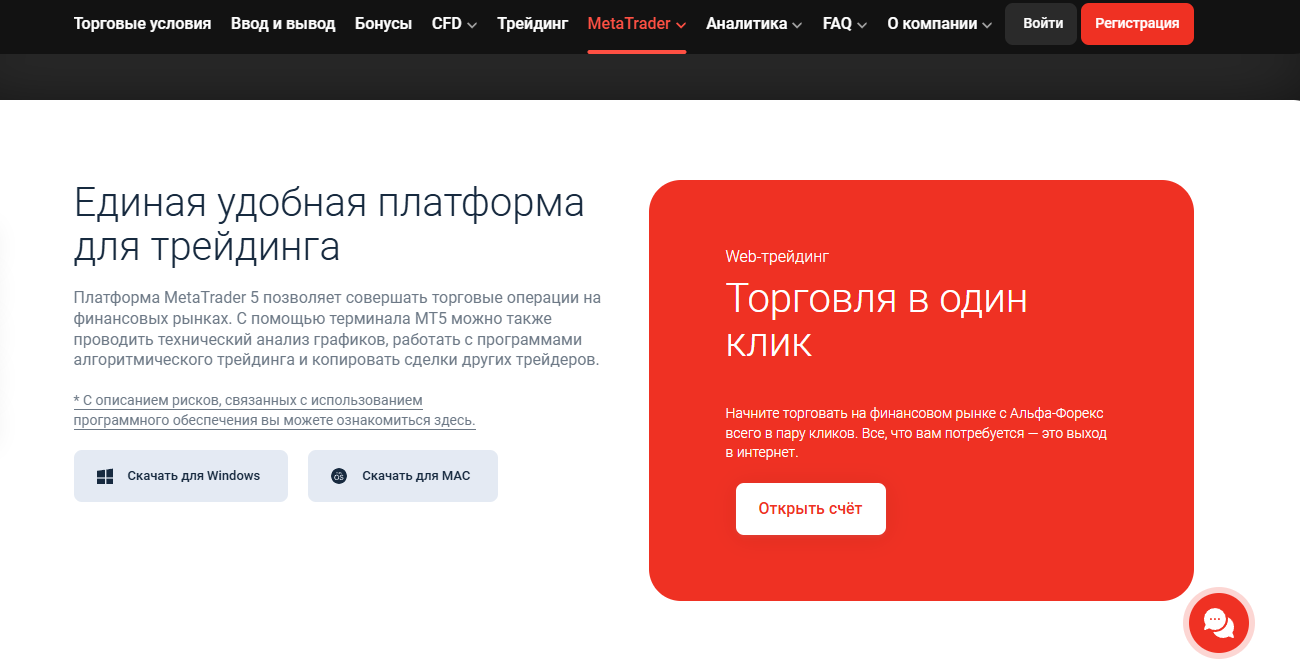This screenshot has width=1300, height=670.
Task: Expand the MetaTrader menu chevron
Action: click(x=681, y=25)
